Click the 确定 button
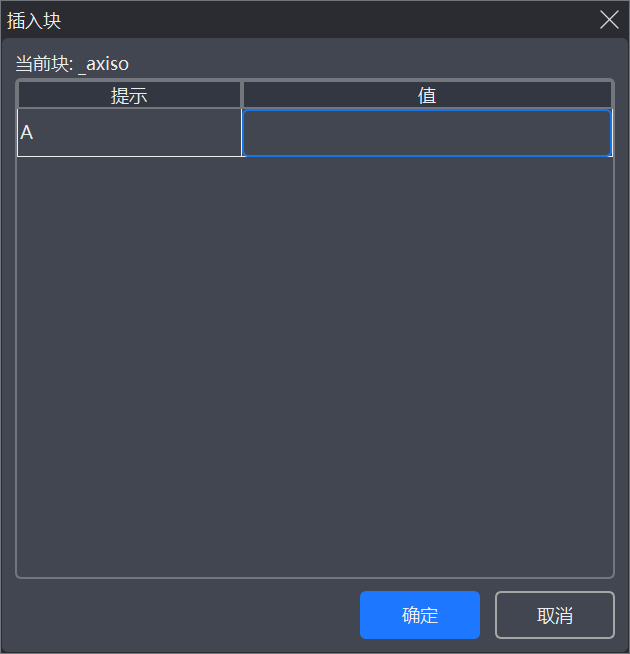 419,615
